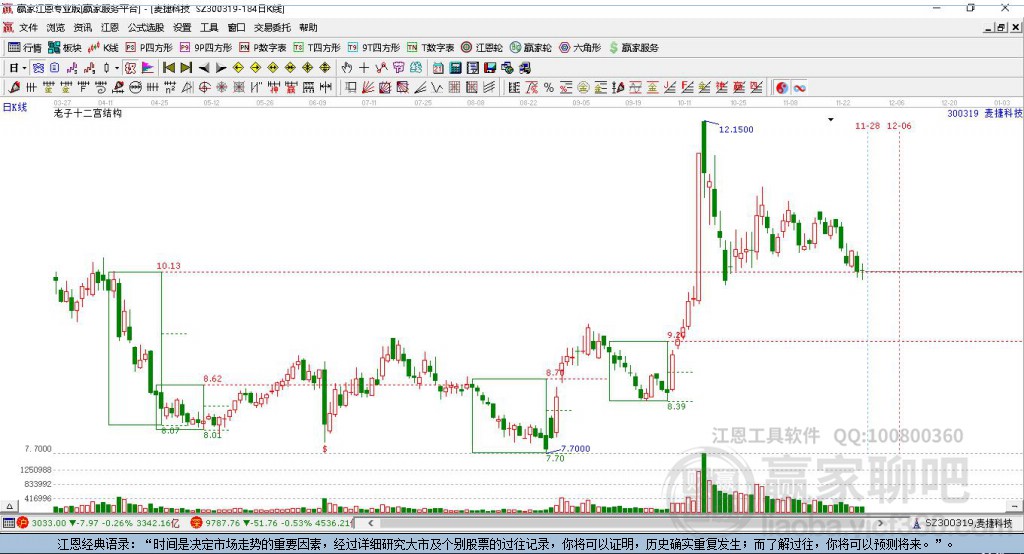Viewport: 1024px width, 554px height.
Task: Open the T数字表 time number table
Action: click(x=430, y=48)
